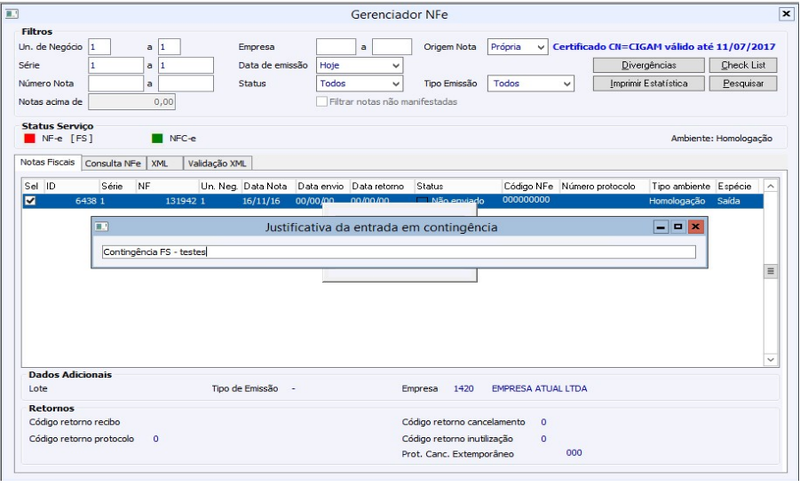This screenshot has width=800, height=487.
Task: Click the Código NFe column header
Action: point(531,186)
